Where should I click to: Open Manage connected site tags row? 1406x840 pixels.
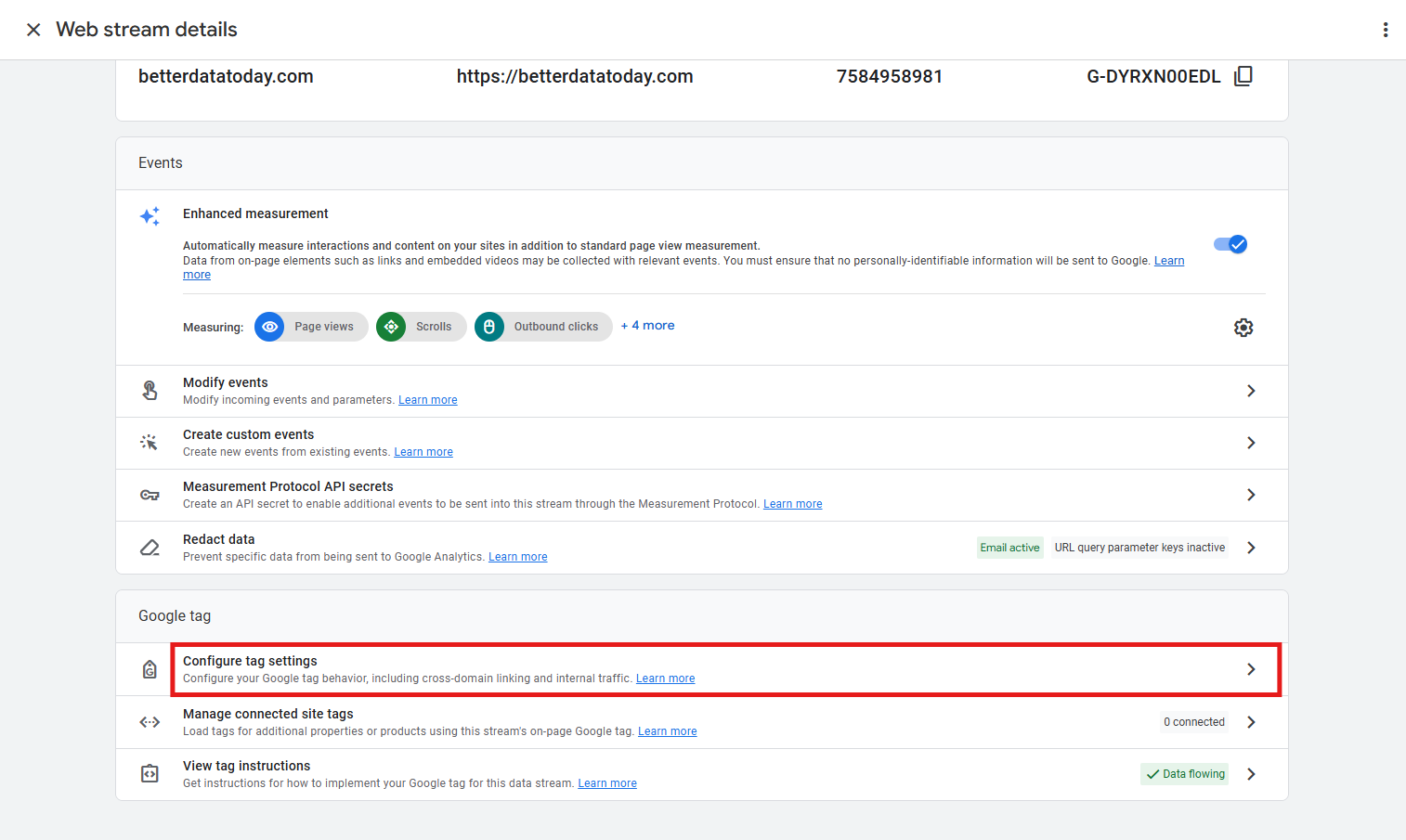tap(702, 722)
